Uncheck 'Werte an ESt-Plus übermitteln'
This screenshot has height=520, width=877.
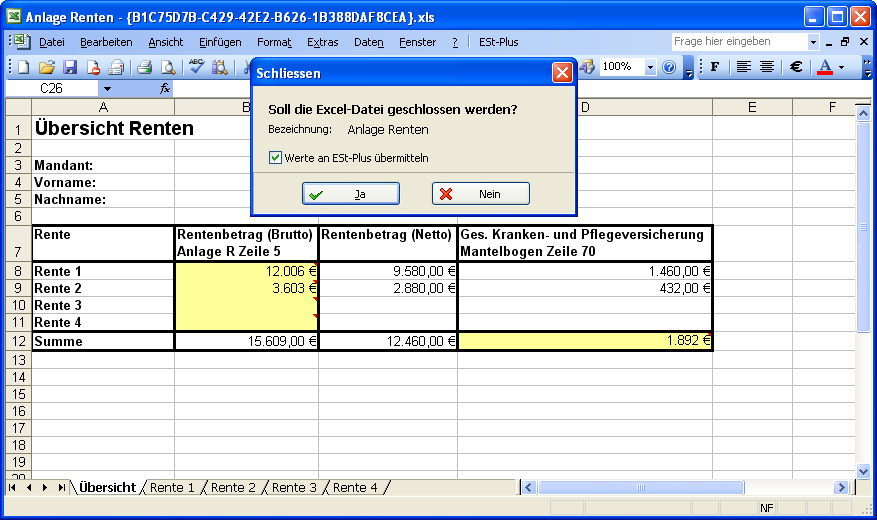click(x=275, y=158)
